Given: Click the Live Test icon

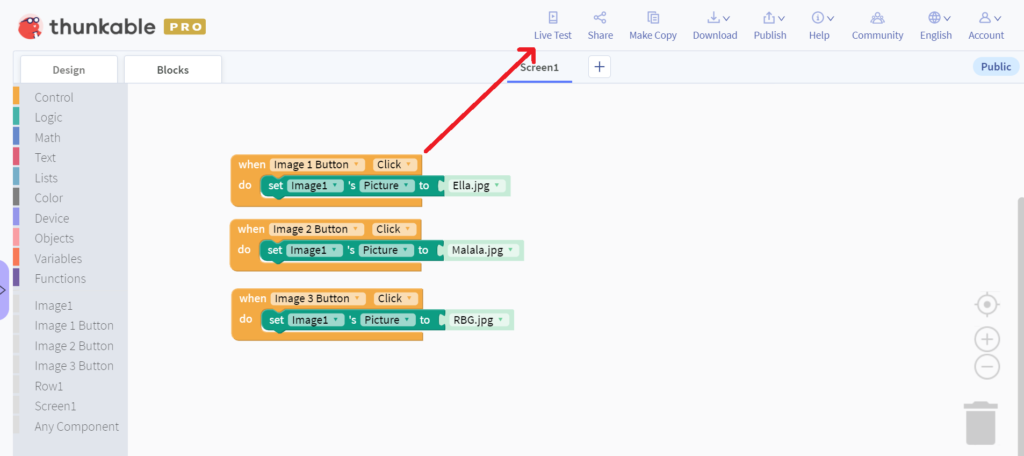Looking at the screenshot, I should 552,18.
